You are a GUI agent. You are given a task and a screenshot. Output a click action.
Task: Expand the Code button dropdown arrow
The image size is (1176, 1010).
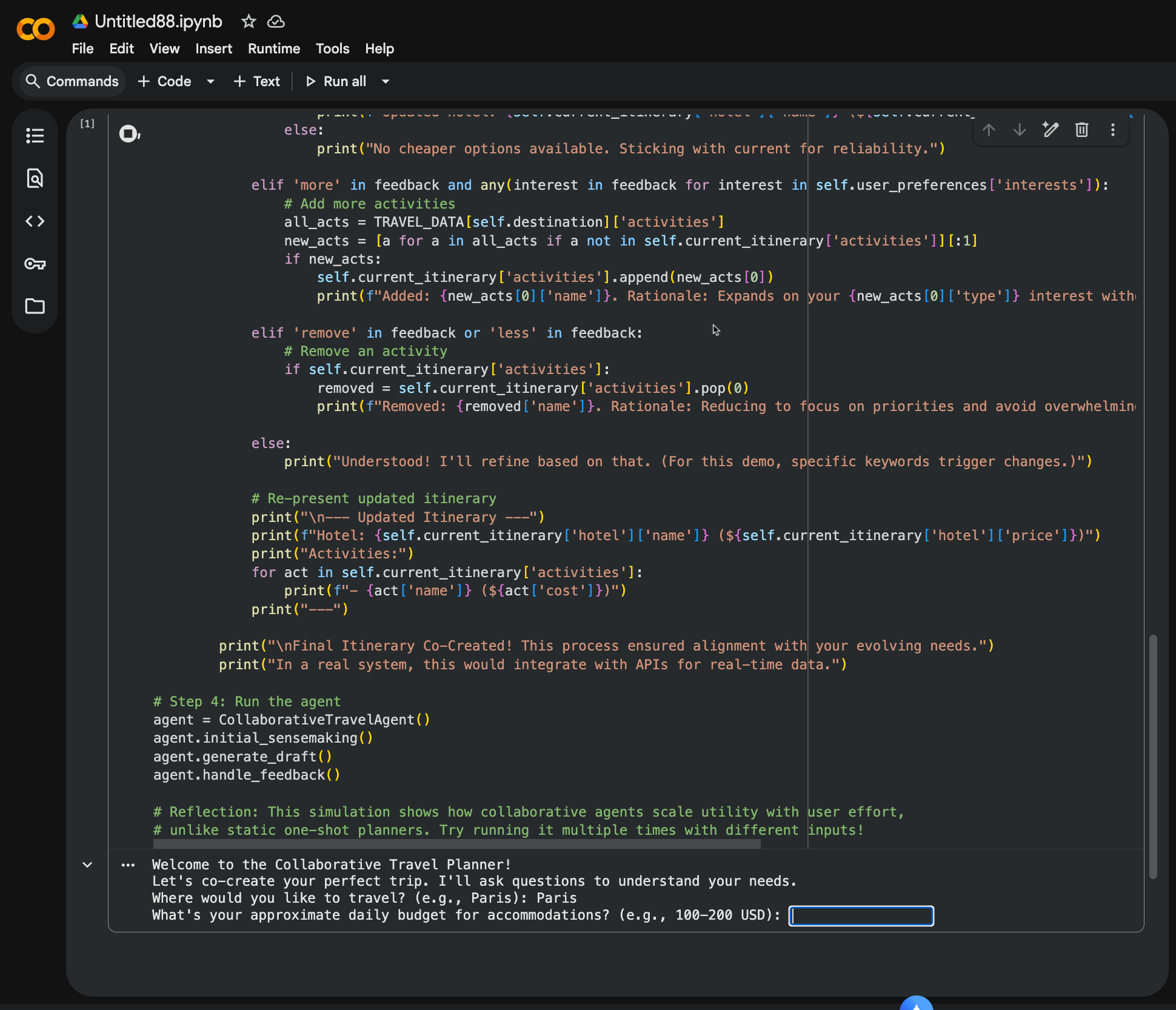pyautogui.click(x=210, y=81)
